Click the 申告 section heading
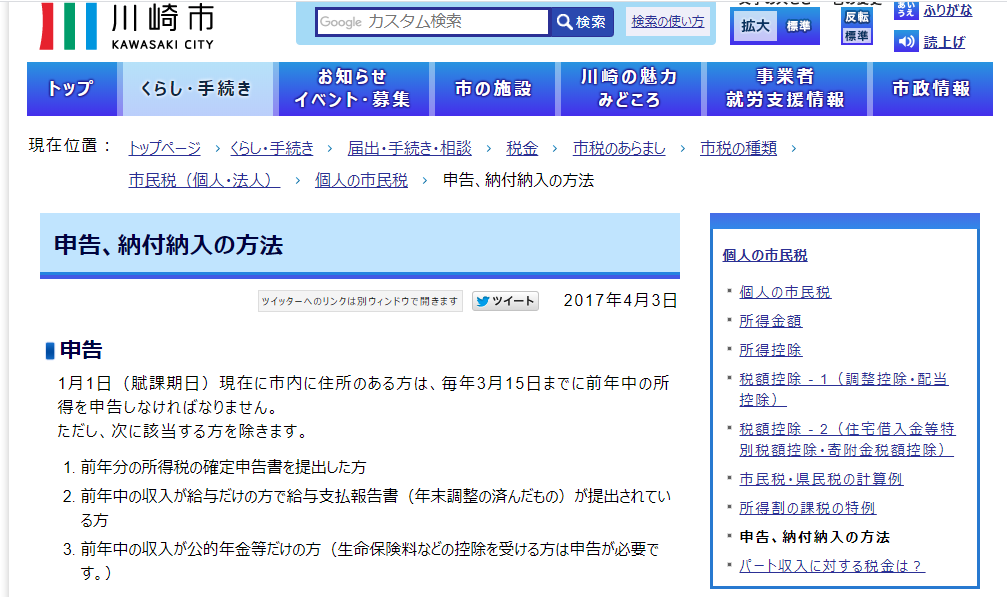The height and width of the screenshot is (597, 1007). tap(81, 350)
